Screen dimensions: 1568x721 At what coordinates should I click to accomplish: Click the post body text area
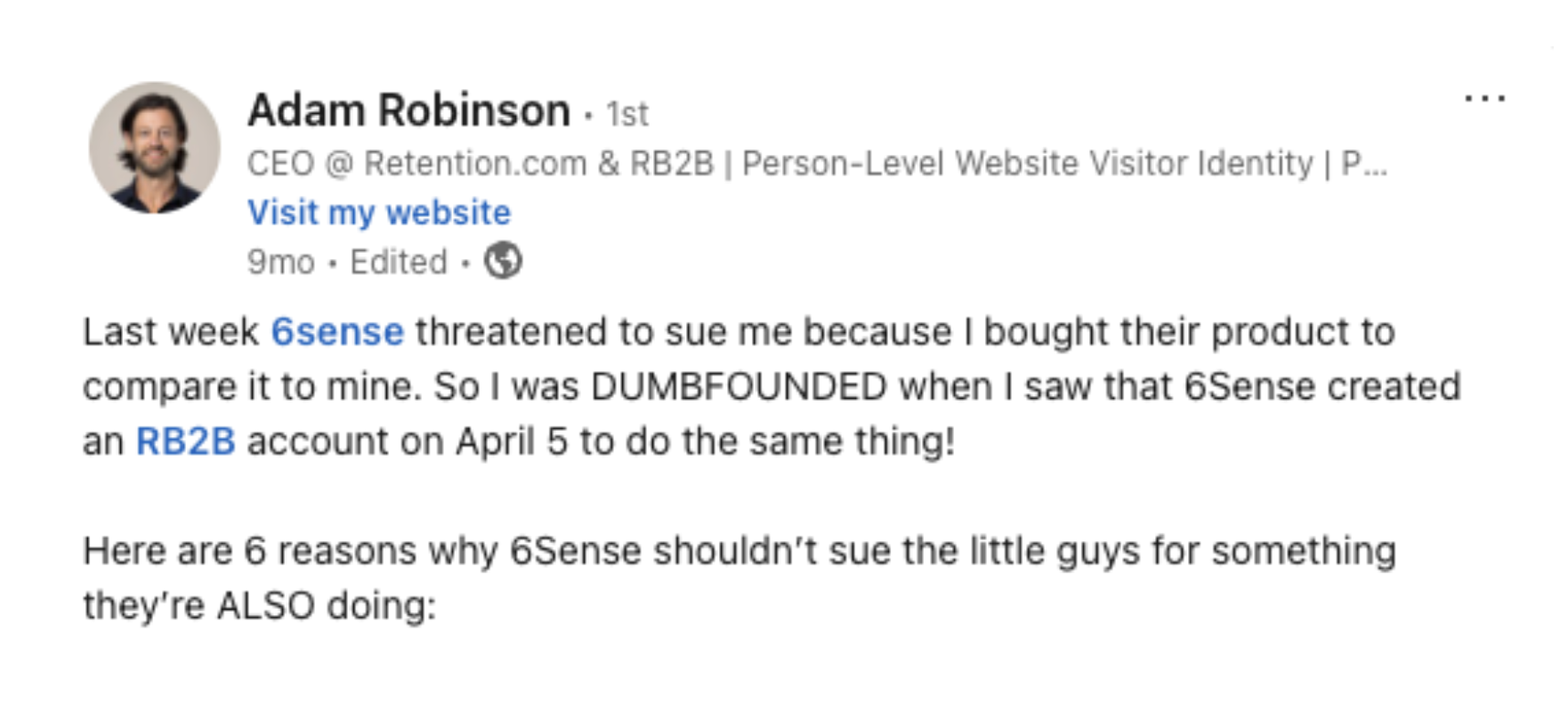[x=712, y=385]
